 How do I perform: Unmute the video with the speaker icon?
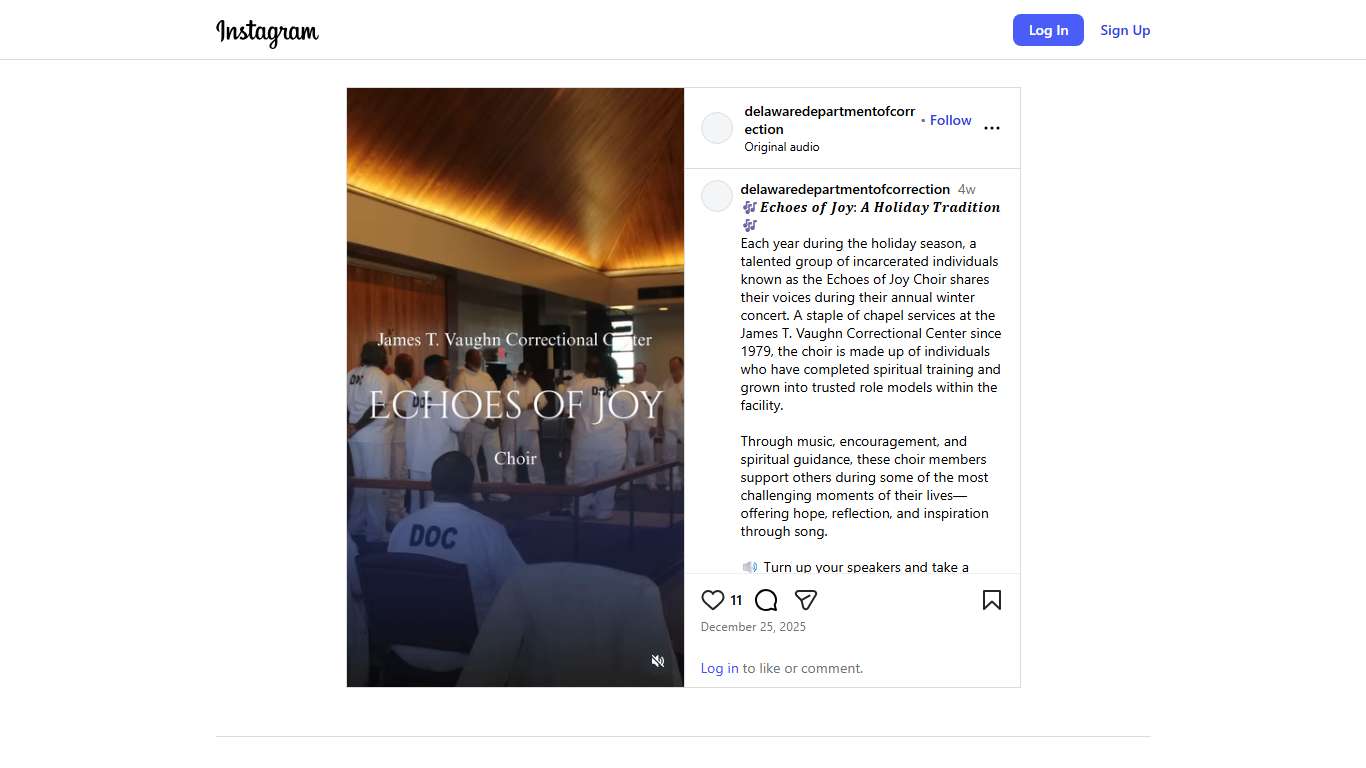pos(658,661)
